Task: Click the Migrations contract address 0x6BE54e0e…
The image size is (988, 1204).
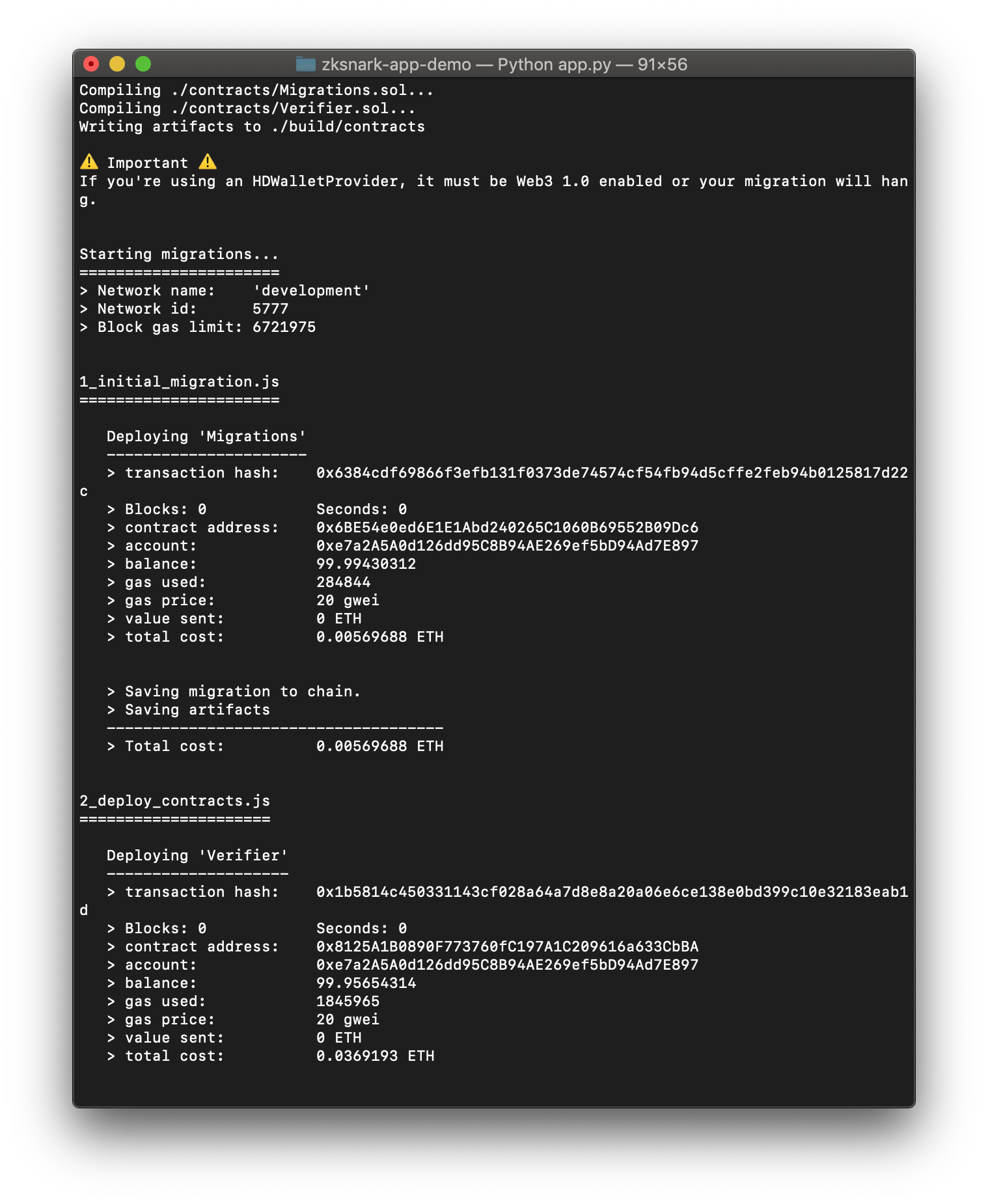Action: click(x=507, y=528)
